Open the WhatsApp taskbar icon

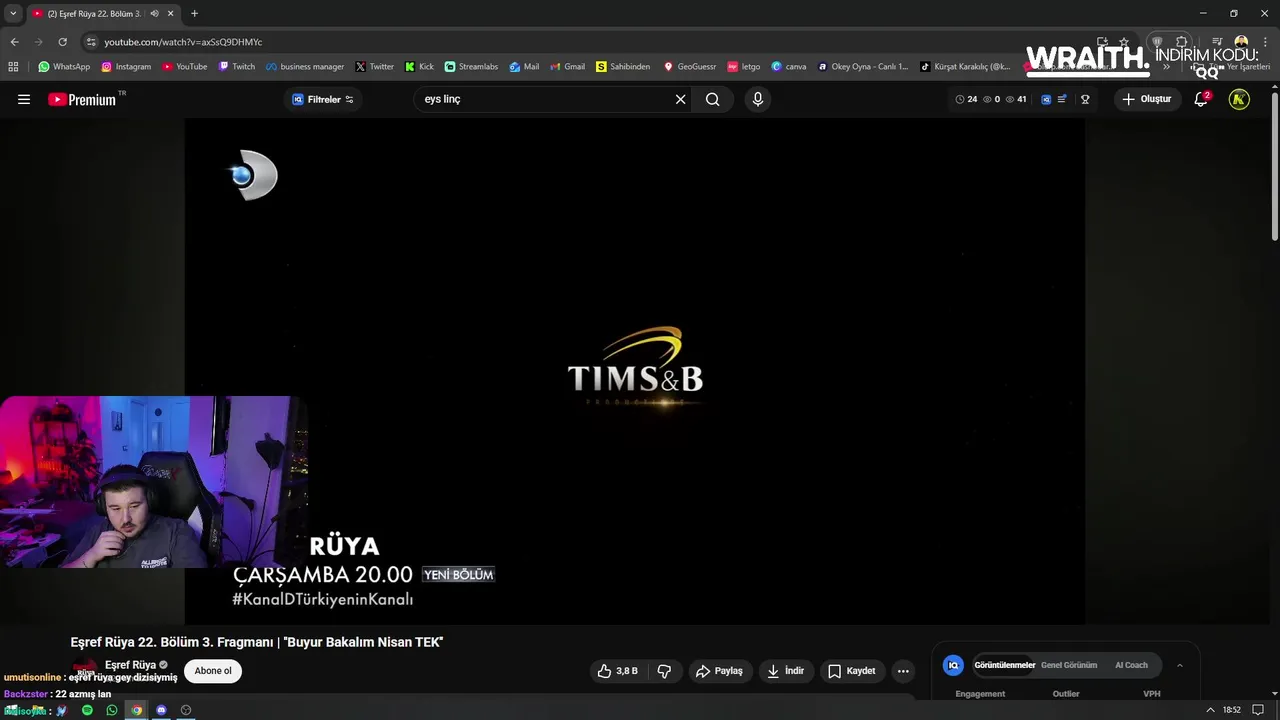click(x=111, y=710)
